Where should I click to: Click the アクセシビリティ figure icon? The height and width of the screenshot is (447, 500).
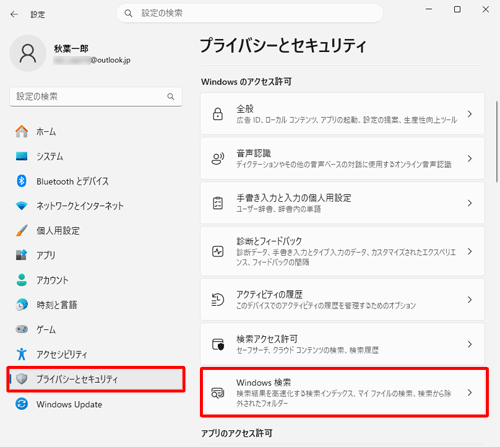click(22, 354)
